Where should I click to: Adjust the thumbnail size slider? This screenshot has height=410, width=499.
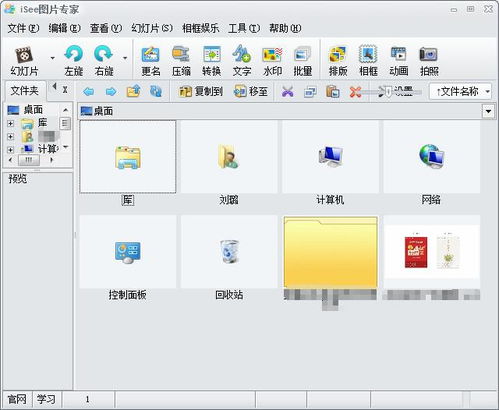coord(388,92)
